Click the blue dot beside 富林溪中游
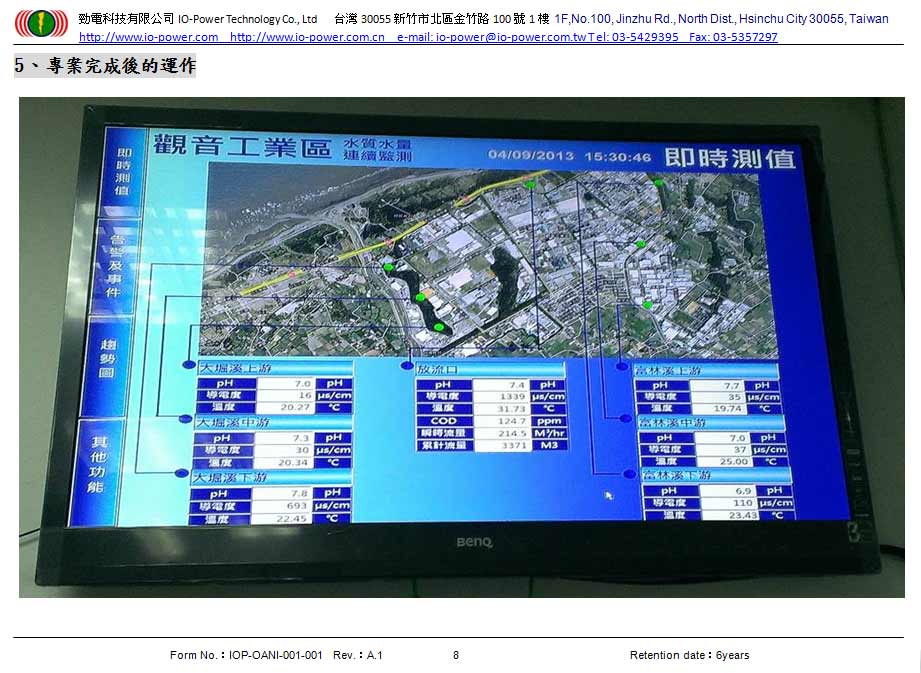Viewport: 921px width, 673px height. point(626,419)
